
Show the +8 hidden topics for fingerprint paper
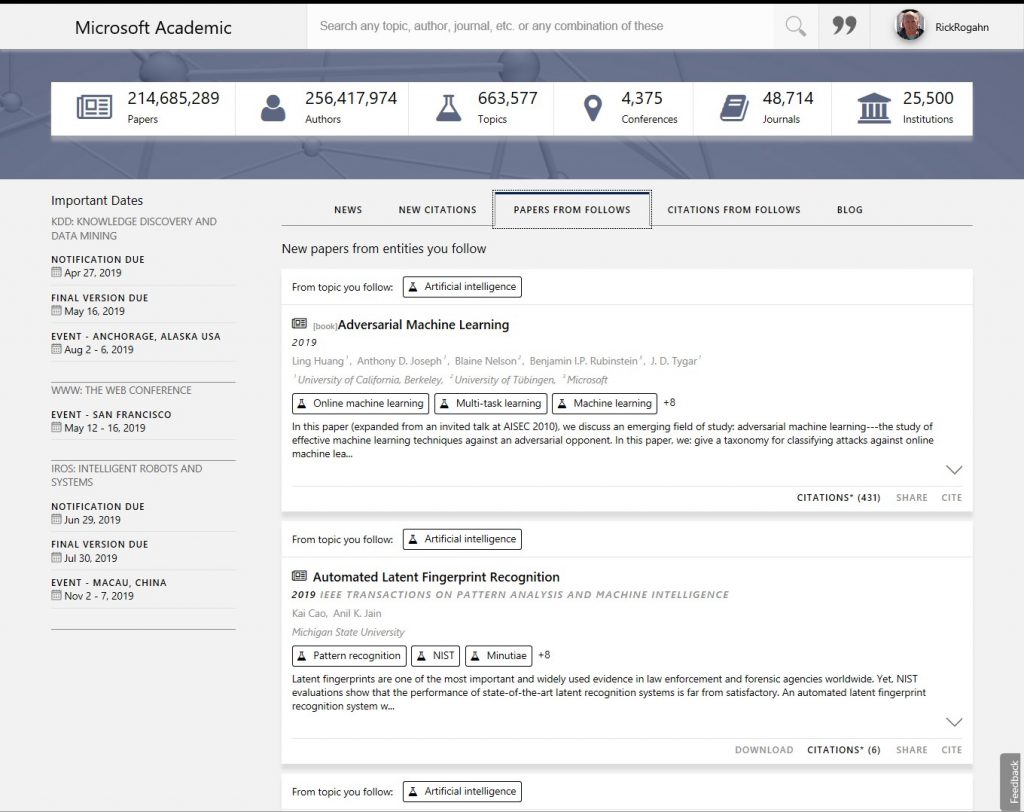[541, 656]
